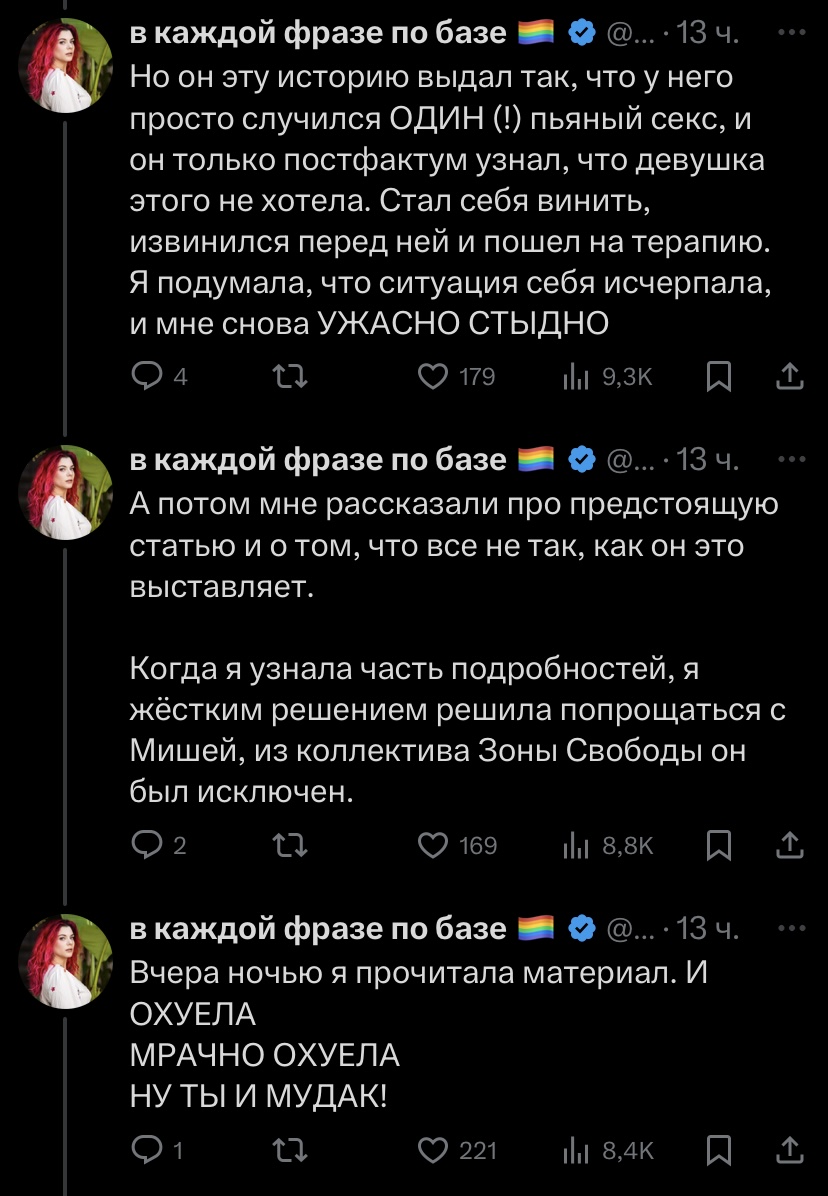The height and width of the screenshot is (1196, 828).
Task: Bookmark the last tweet in thread
Action: [718, 1150]
